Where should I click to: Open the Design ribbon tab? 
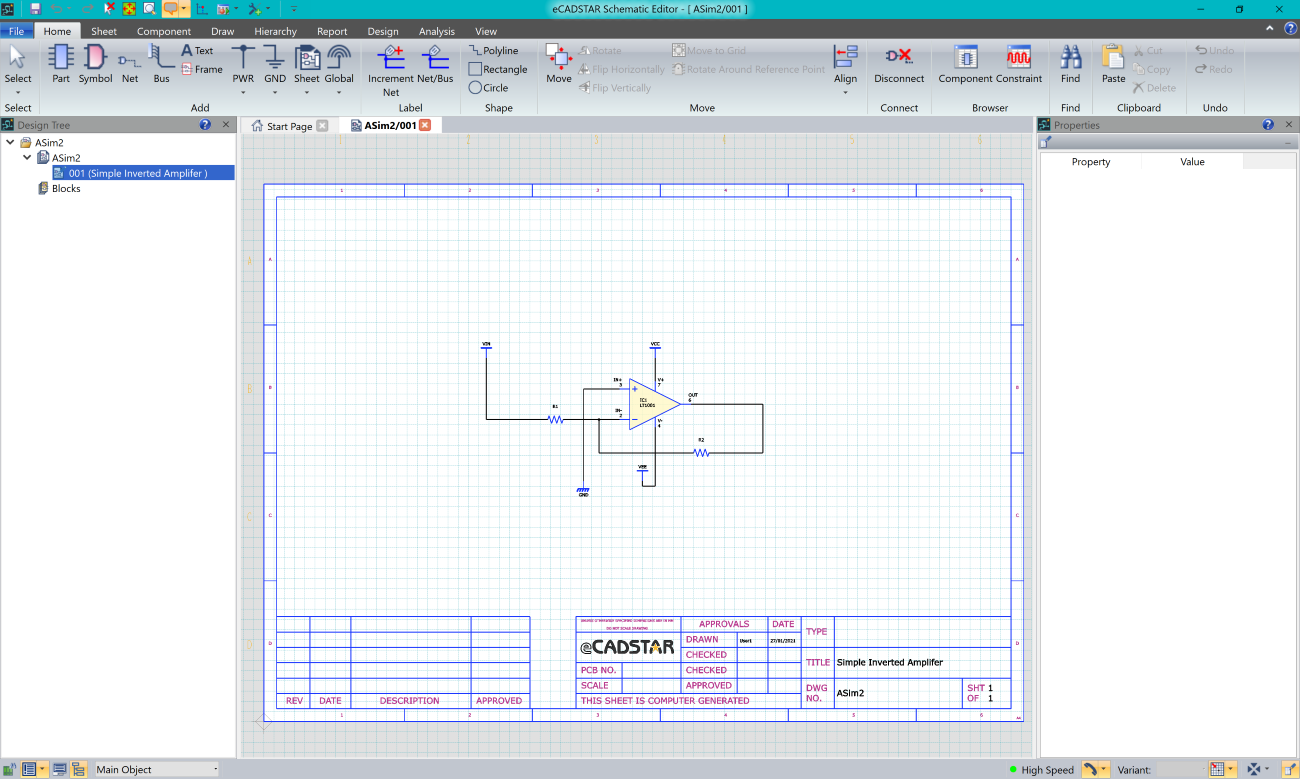[383, 31]
